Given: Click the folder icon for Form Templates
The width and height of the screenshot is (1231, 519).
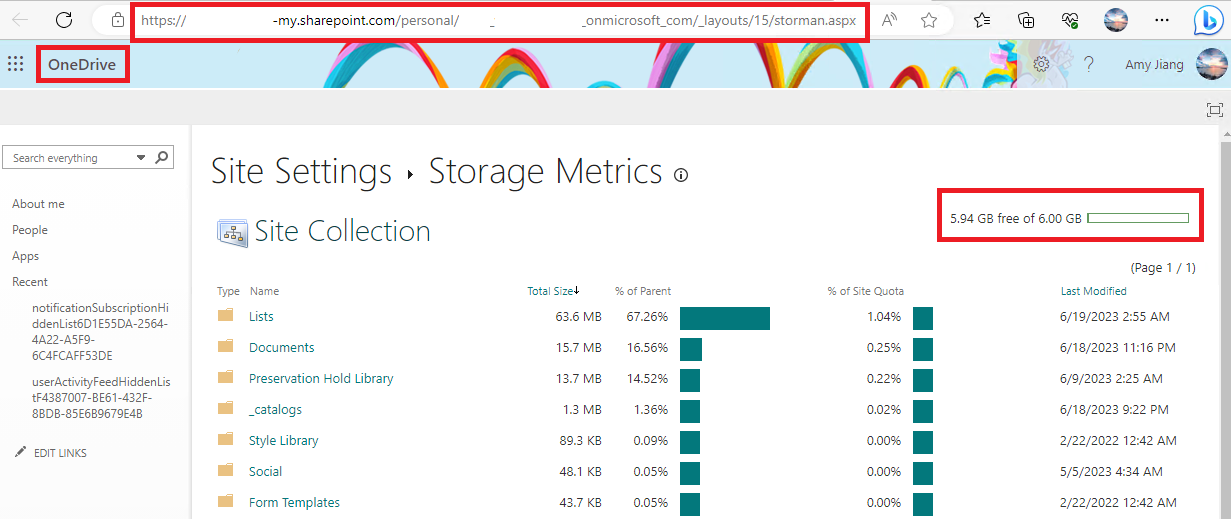Looking at the screenshot, I should tap(225, 502).
